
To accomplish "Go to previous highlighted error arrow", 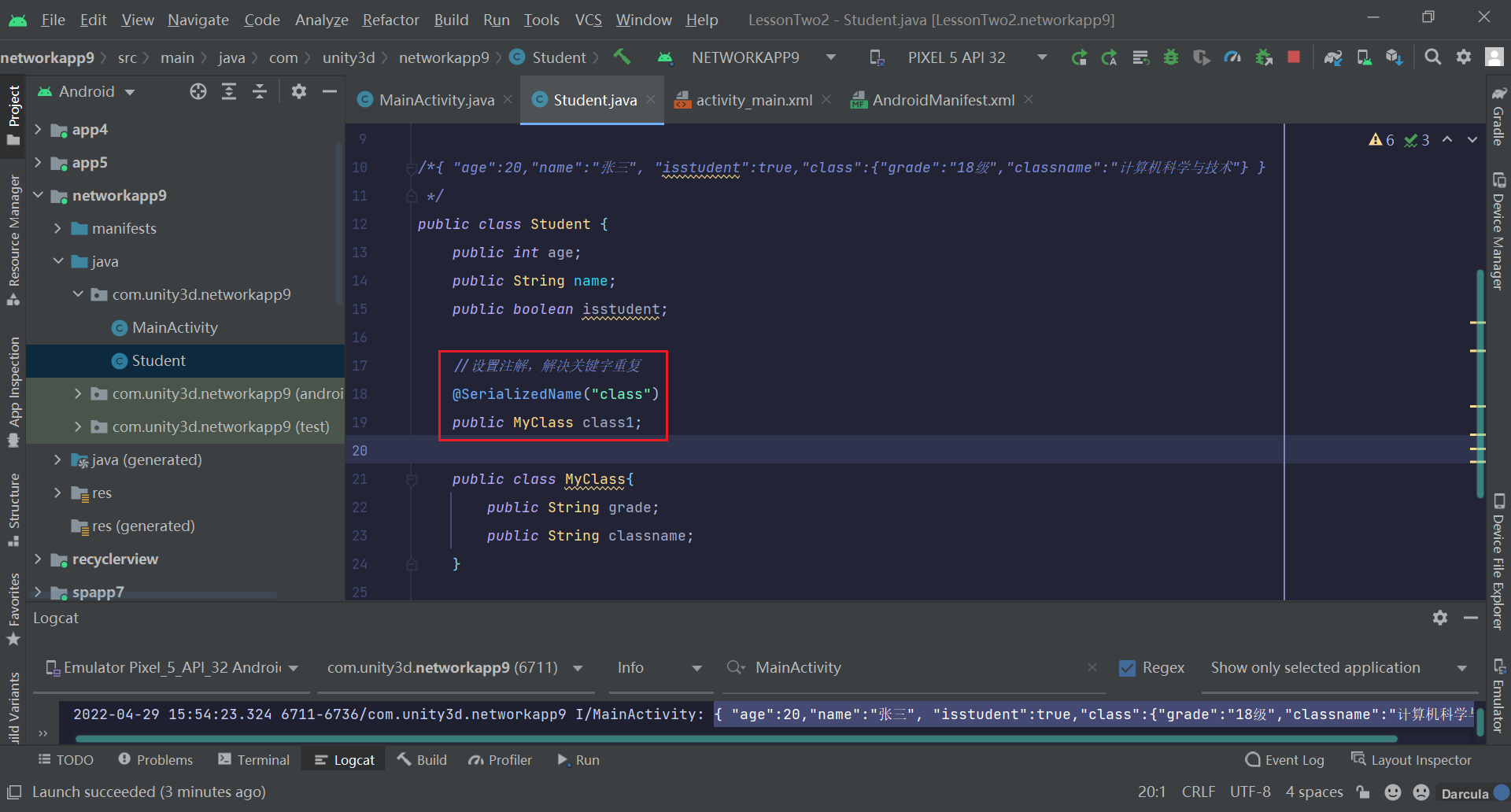I will (1447, 140).
